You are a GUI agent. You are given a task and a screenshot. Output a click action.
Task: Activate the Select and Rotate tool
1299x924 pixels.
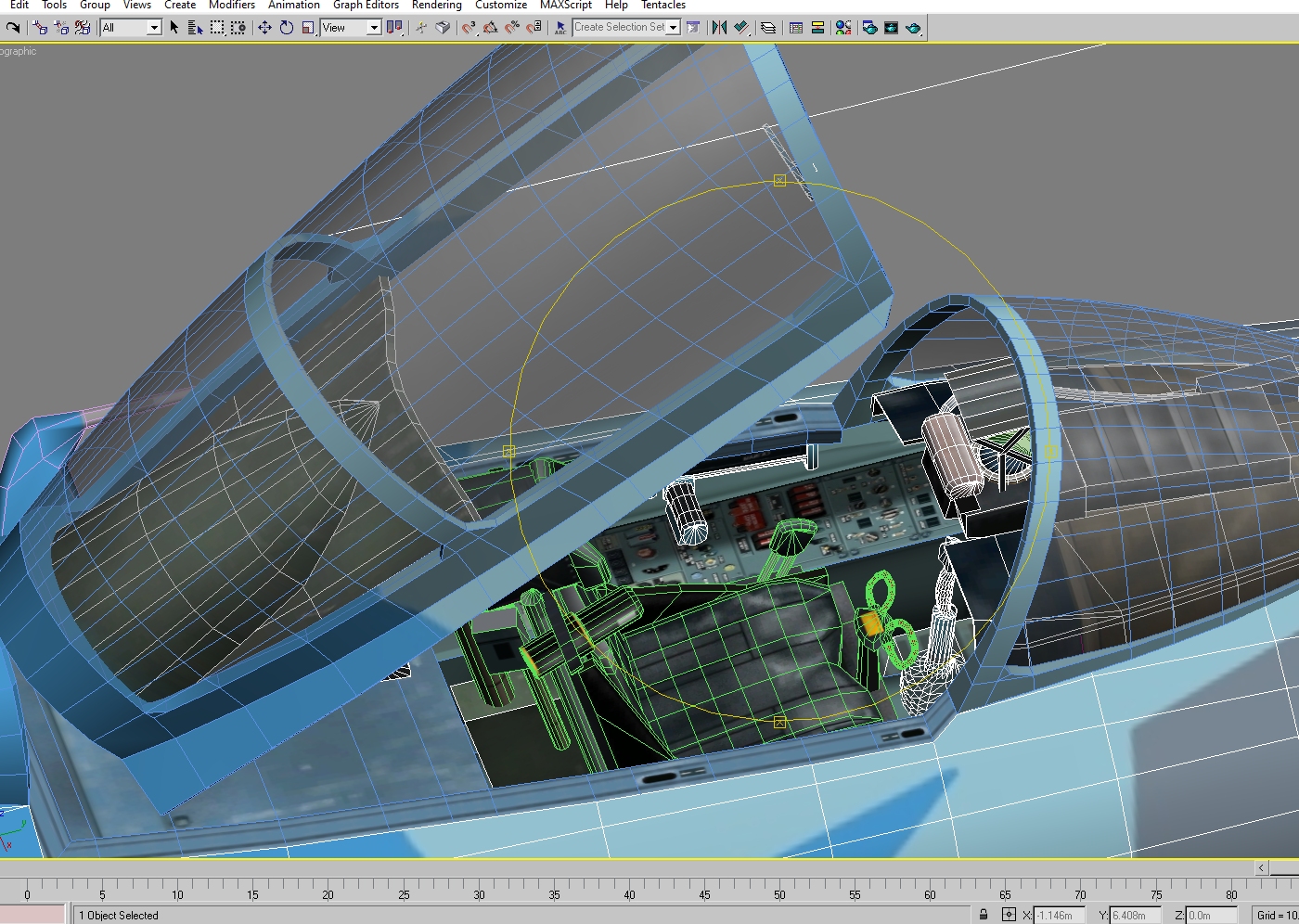(x=287, y=28)
